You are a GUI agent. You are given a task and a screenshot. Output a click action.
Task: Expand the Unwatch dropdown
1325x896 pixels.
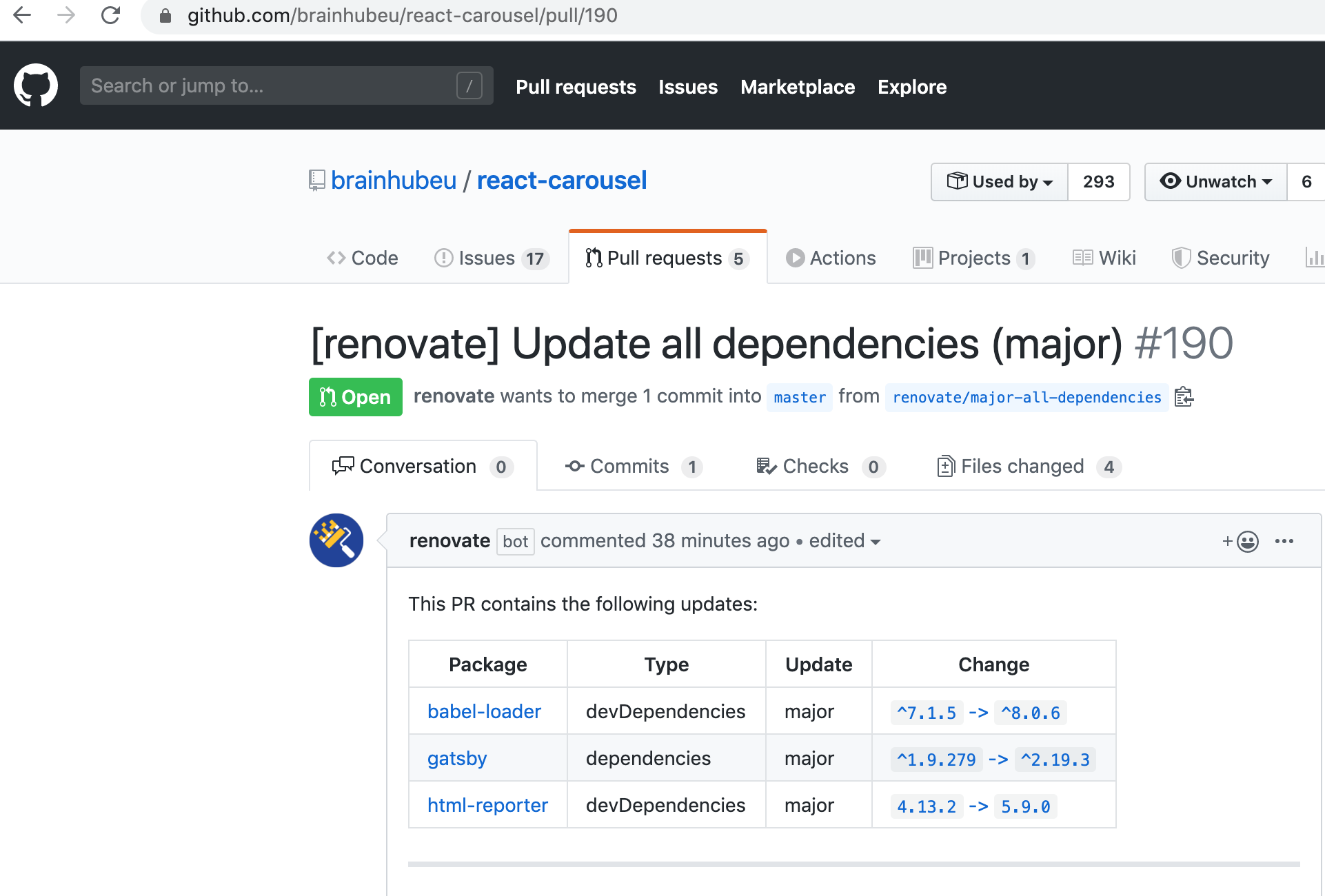coord(1215,181)
